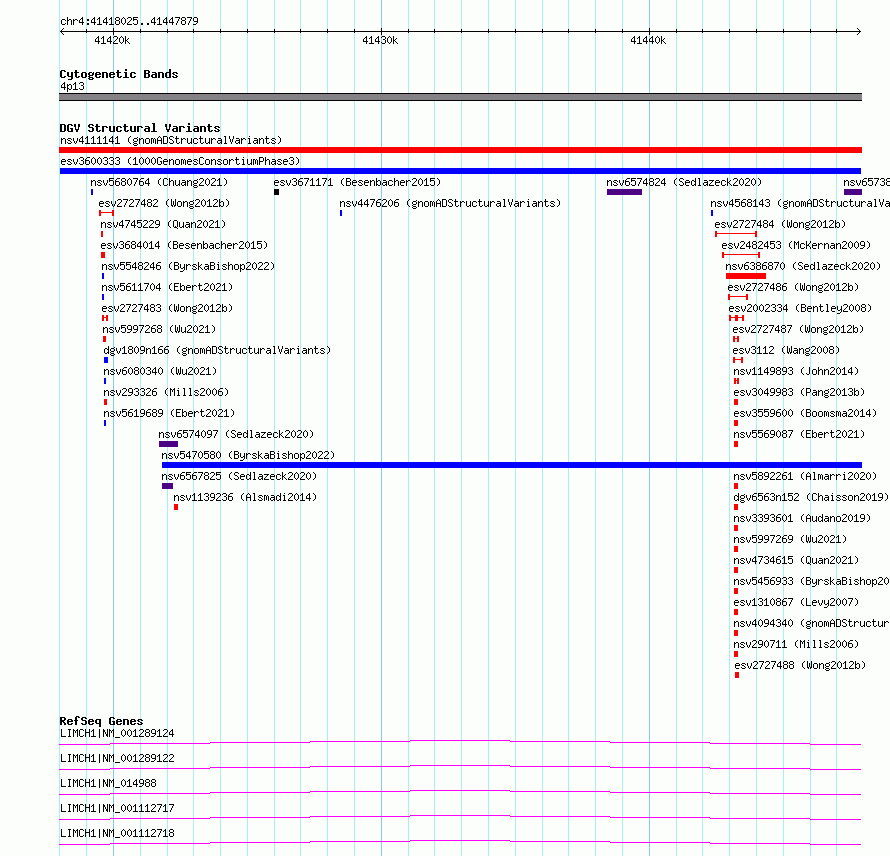
Task: Click the 41420k ruler tick label
Action: pyautogui.click(x=112, y=40)
